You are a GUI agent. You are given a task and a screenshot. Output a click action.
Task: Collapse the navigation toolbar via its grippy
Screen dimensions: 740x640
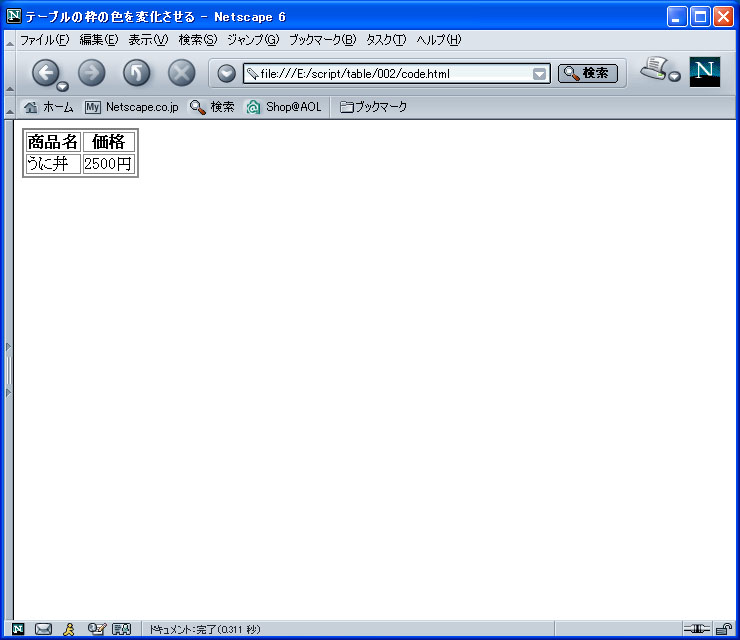pyautogui.click(x=9, y=73)
